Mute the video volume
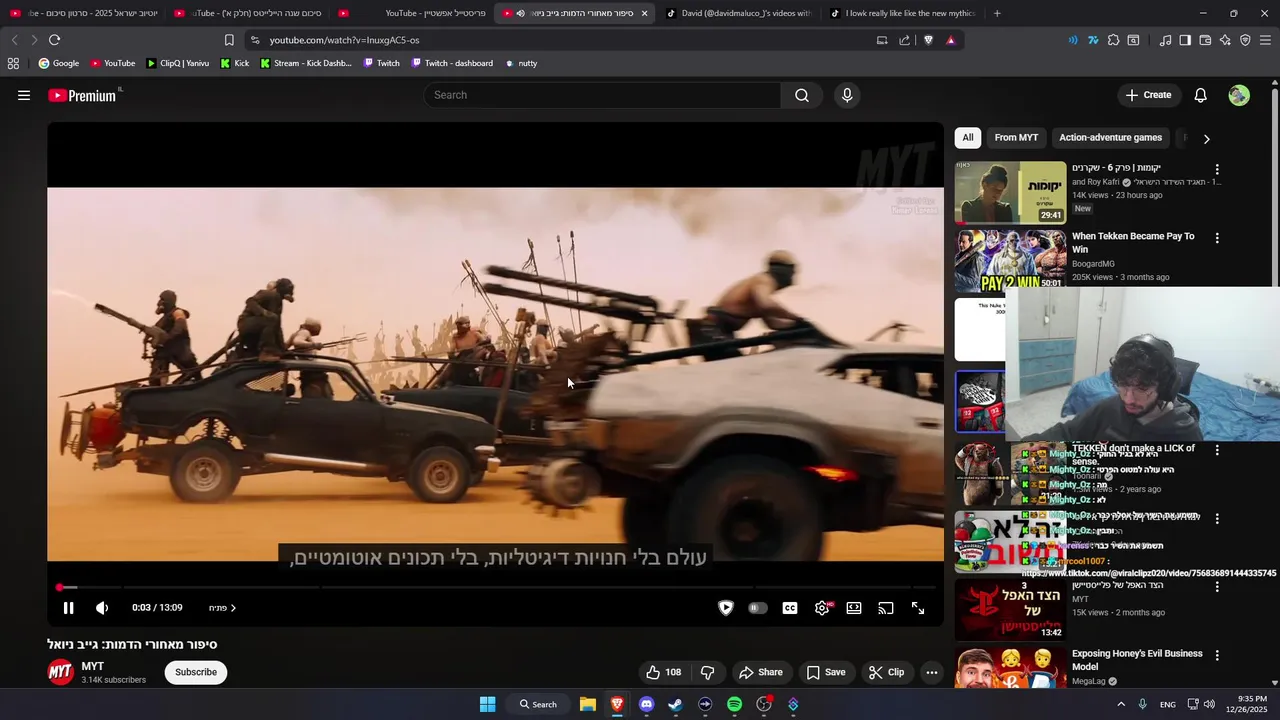 click(102, 608)
